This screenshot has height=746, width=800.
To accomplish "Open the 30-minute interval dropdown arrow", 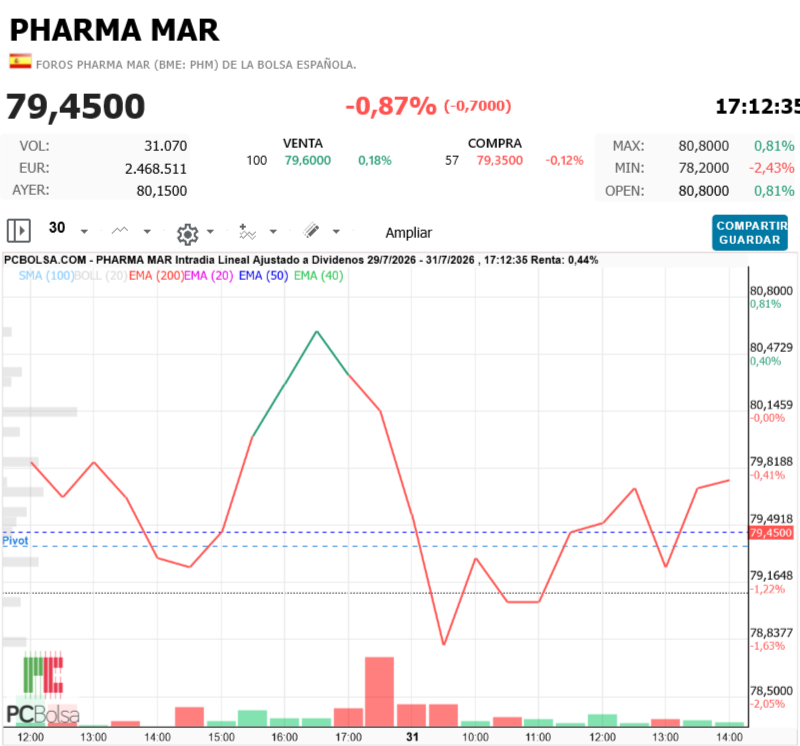I will pyautogui.click(x=84, y=232).
